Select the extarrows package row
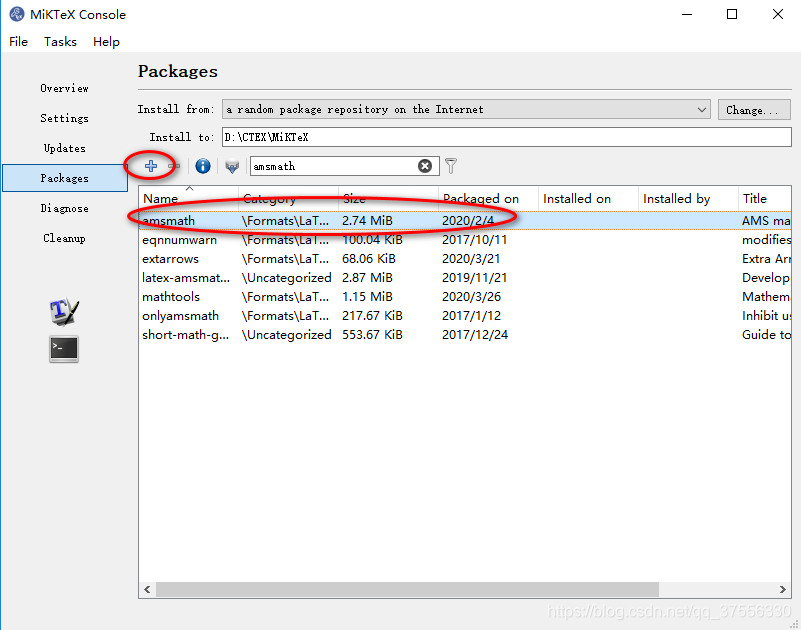Image resolution: width=801 pixels, height=630 pixels. [x=465, y=259]
